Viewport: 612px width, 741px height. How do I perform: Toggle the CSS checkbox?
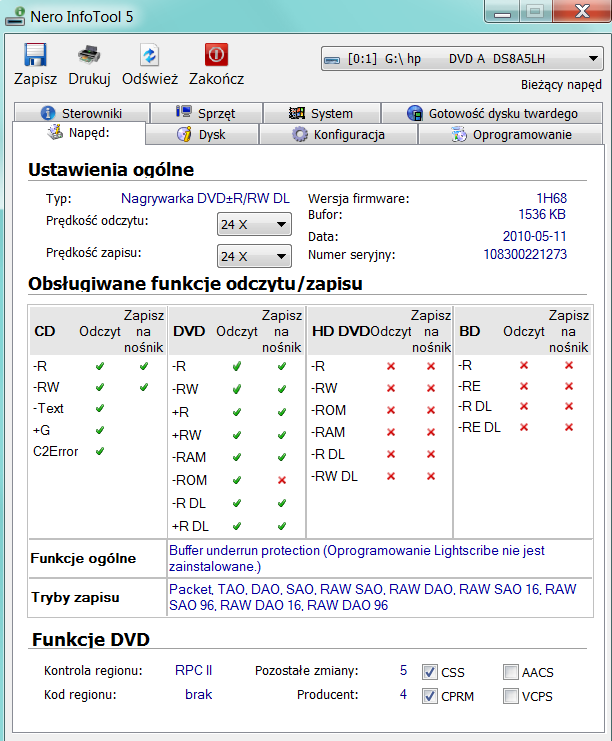tap(429, 672)
